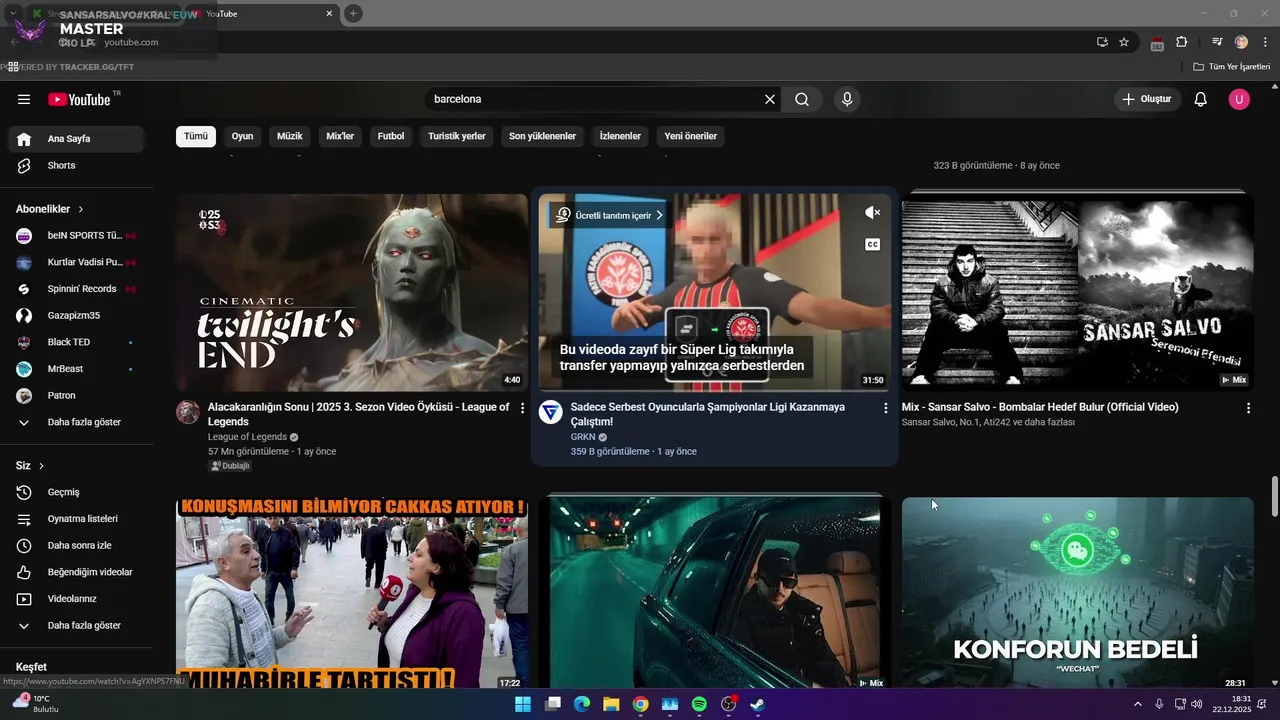Open File Explorer from the taskbar

click(x=611, y=704)
